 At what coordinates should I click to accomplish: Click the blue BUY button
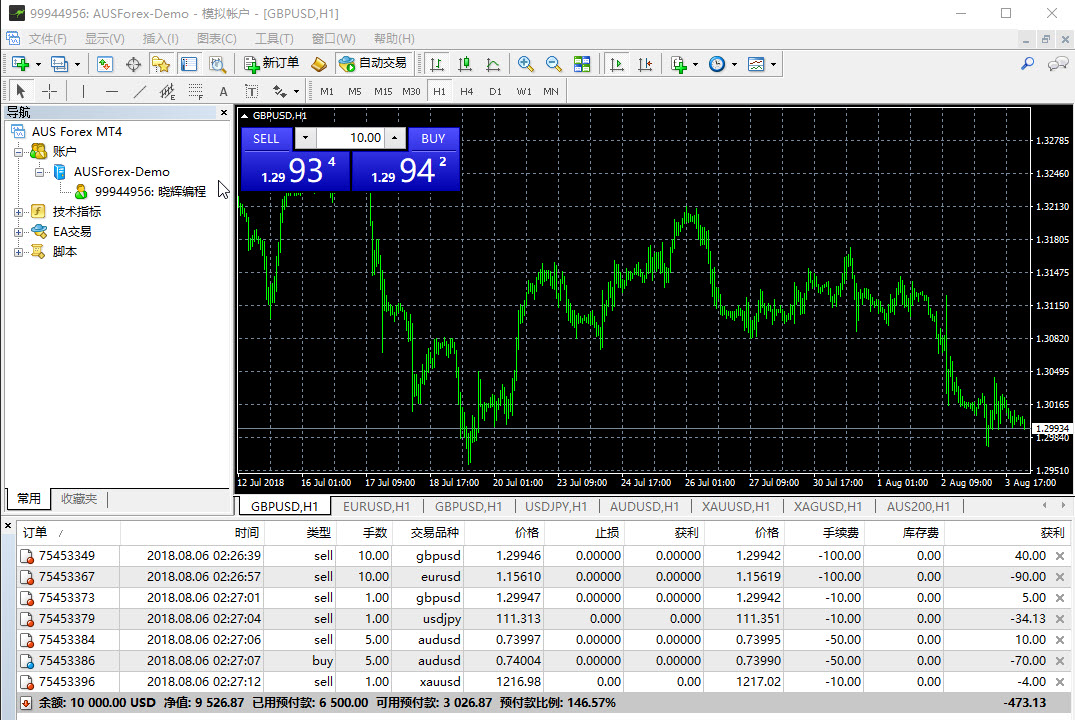point(433,139)
